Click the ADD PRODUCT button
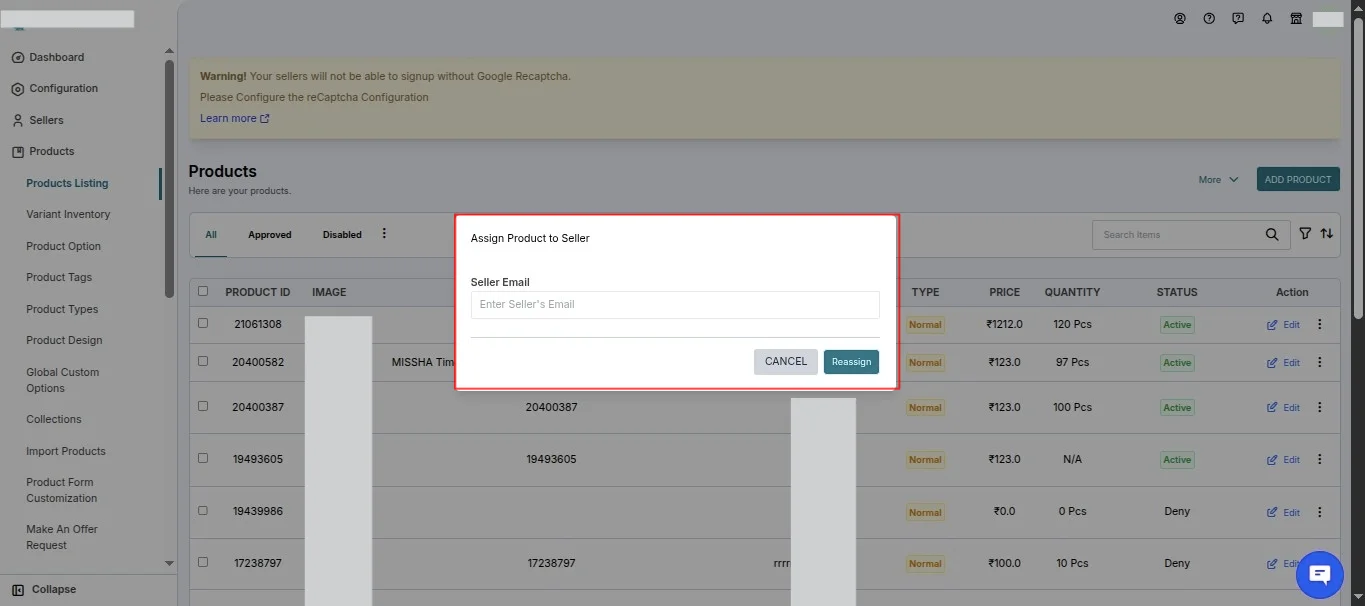1365x606 pixels. click(1298, 180)
